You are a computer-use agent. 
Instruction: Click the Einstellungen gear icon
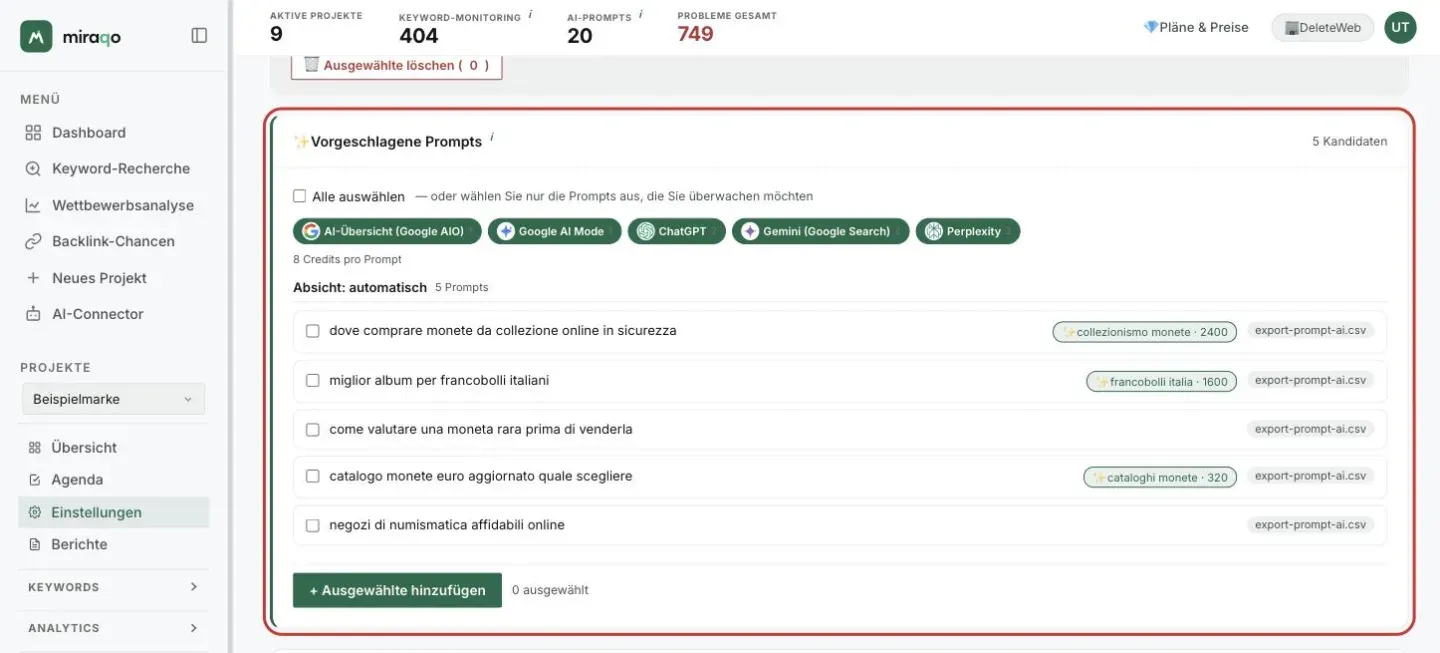point(35,512)
